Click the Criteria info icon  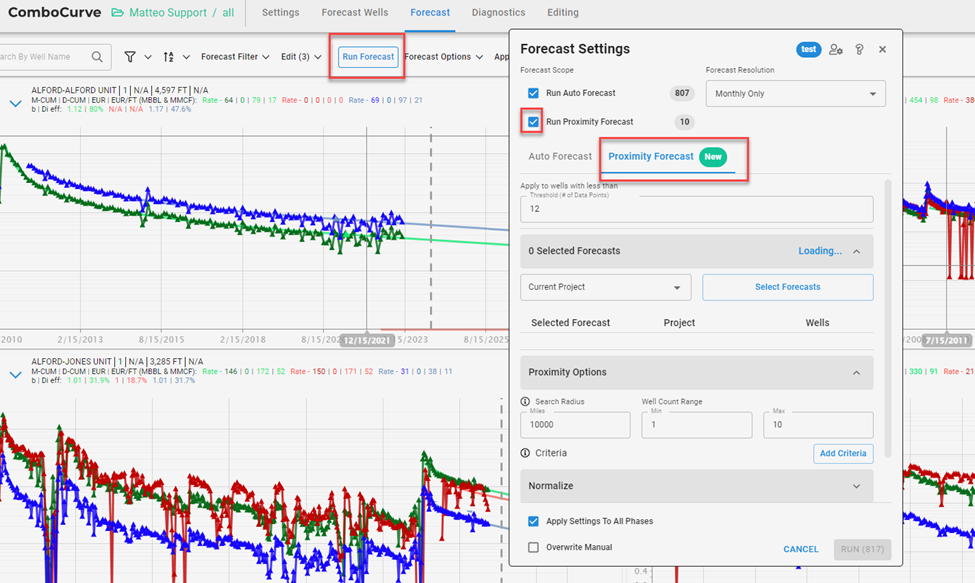tap(525, 453)
